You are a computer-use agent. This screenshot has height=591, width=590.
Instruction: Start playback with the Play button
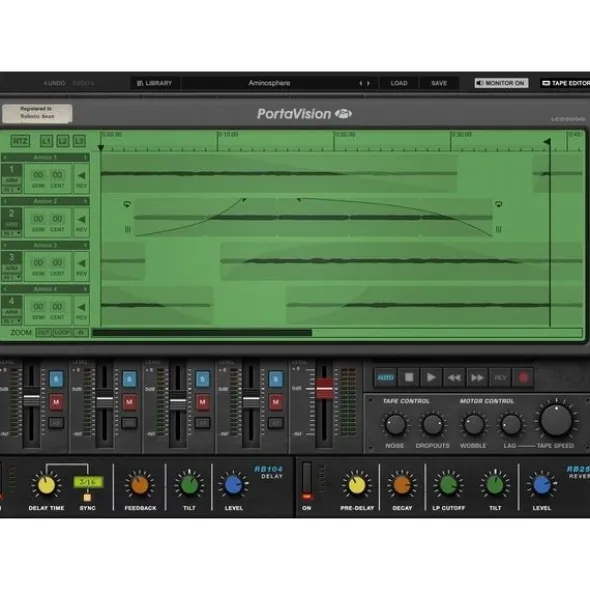(x=431, y=377)
